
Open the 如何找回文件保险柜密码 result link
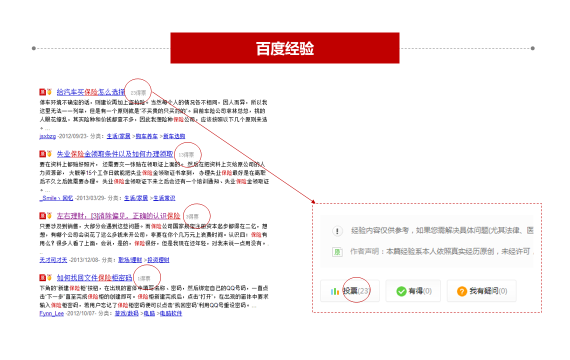coord(94,278)
